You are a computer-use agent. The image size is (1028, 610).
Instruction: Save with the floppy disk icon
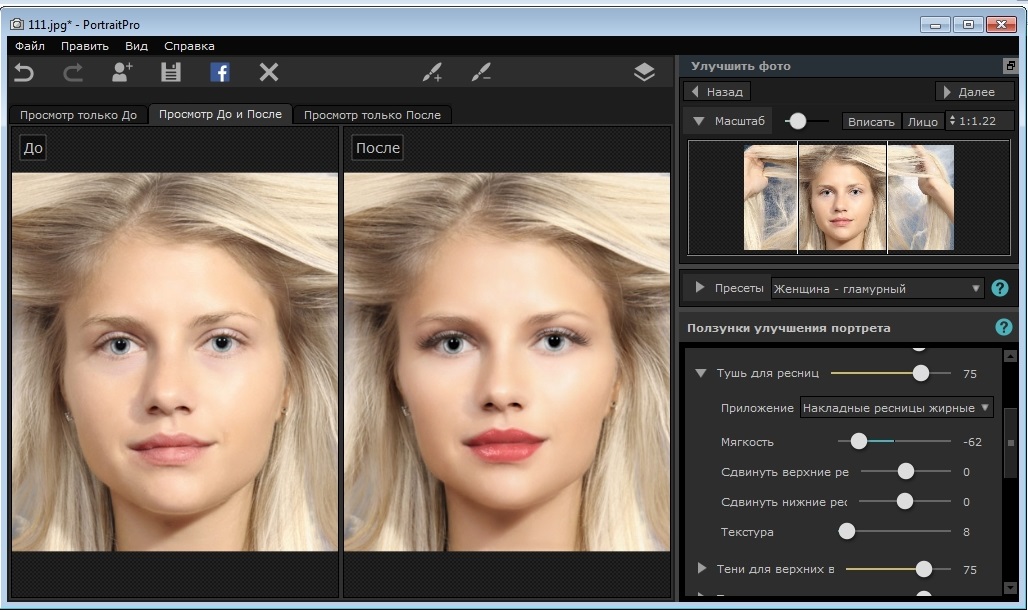pyautogui.click(x=170, y=72)
